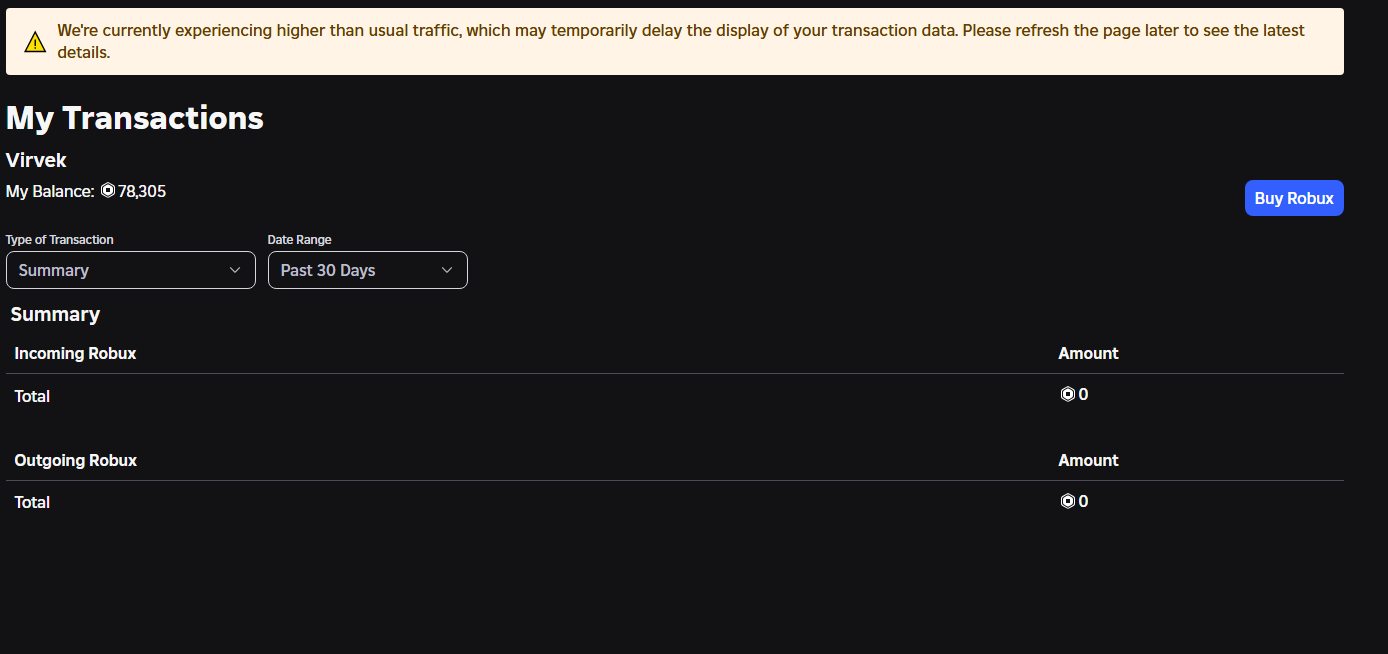Select the Summary section heading
The image size is (1388, 654).
click(x=55, y=314)
